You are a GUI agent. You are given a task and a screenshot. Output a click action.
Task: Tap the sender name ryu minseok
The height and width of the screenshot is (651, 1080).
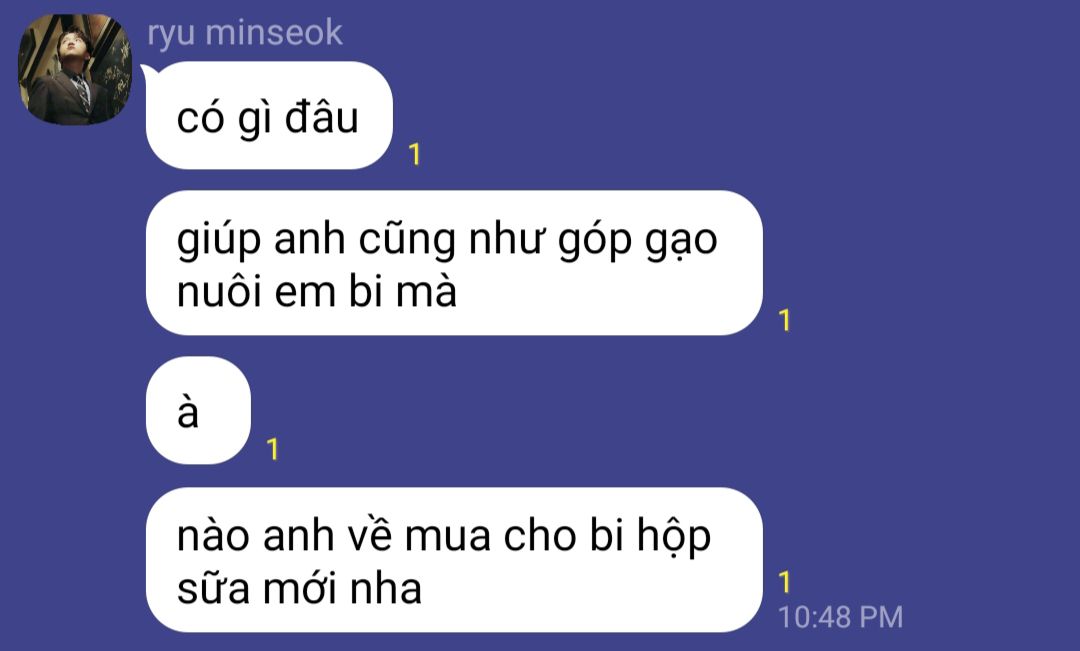(245, 33)
